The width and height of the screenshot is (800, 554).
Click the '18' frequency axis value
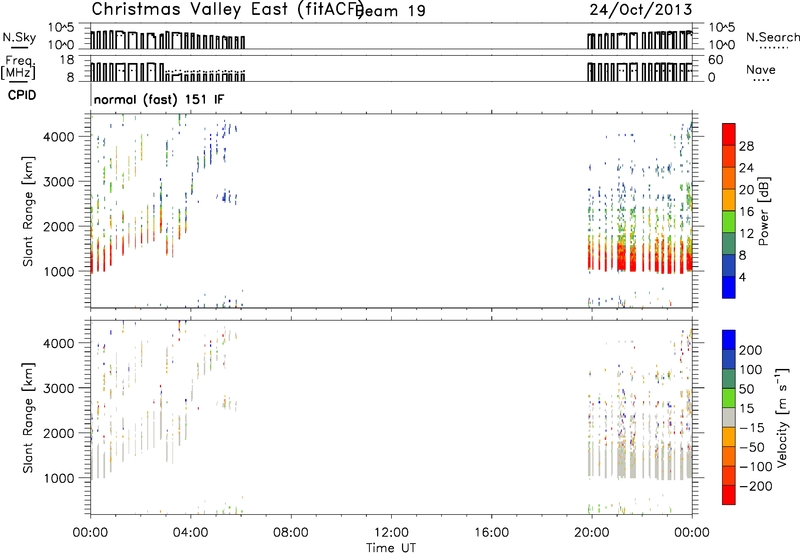click(67, 60)
